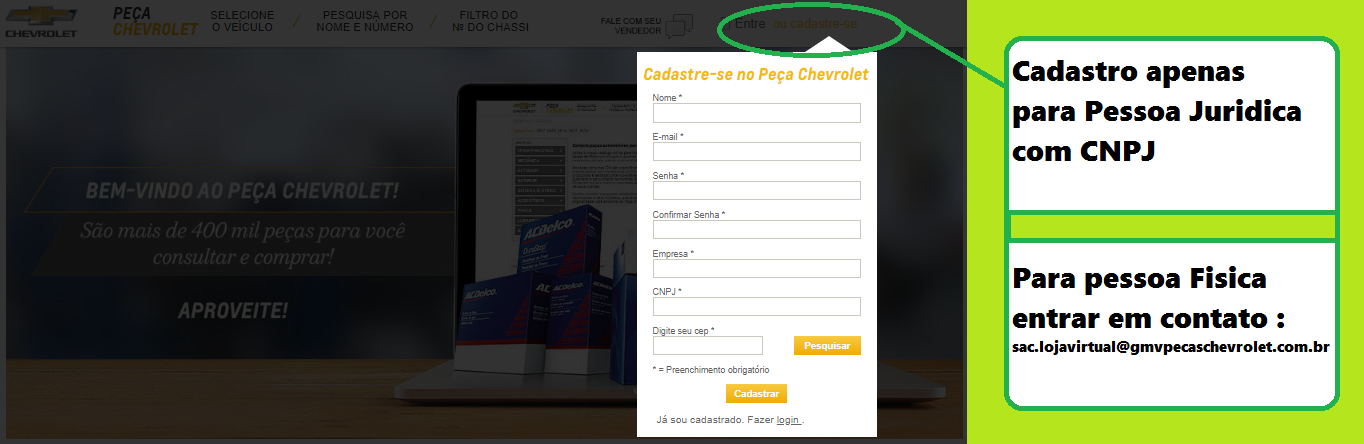The height and width of the screenshot is (444, 1364).
Task: Focus the E-mail input field
Action: [x=757, y=152]
